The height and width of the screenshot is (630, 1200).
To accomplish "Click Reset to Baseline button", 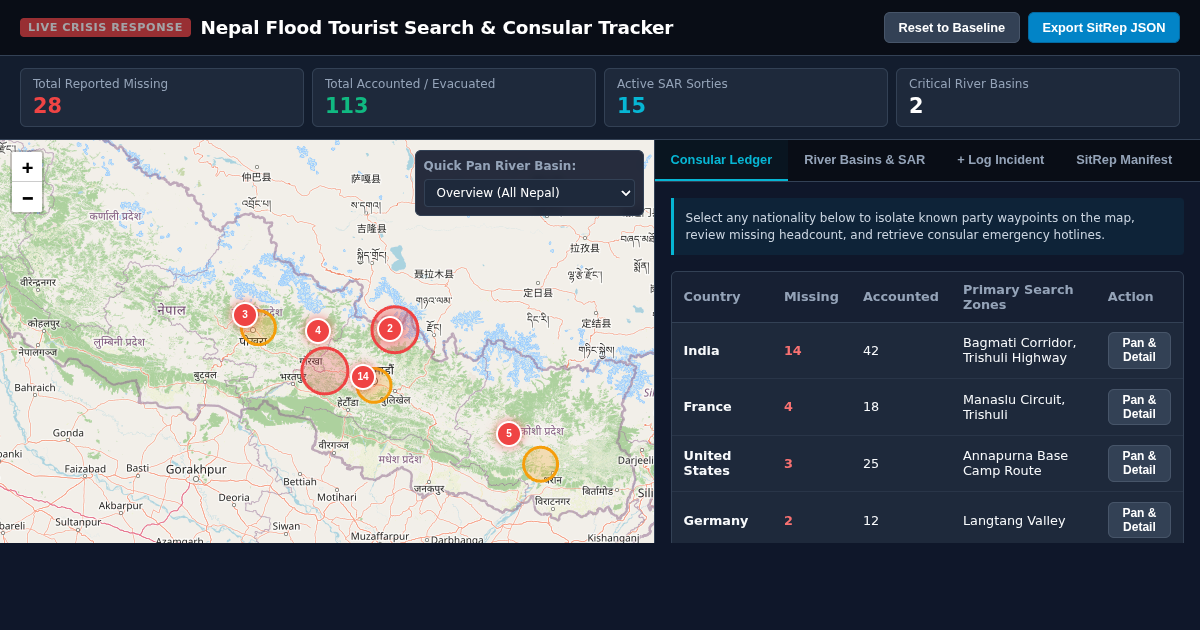I will click(951, 28).
